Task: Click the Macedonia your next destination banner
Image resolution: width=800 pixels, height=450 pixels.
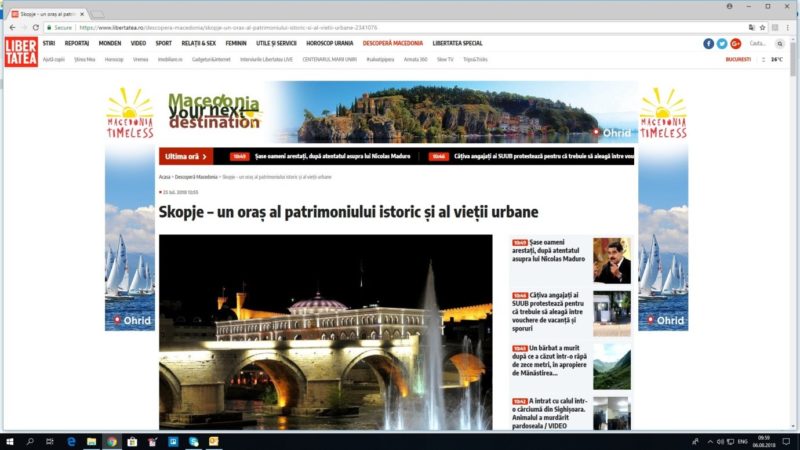Action: pos(398,112)
